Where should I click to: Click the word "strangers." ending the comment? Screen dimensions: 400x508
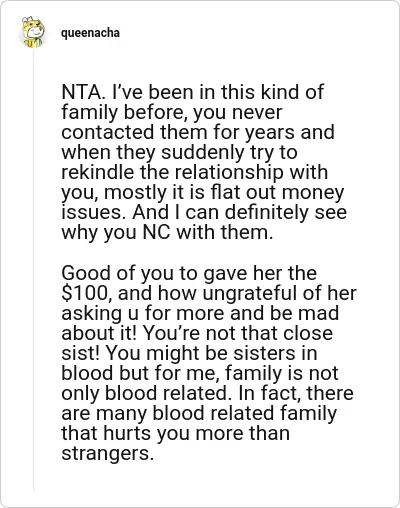point(108,453)
